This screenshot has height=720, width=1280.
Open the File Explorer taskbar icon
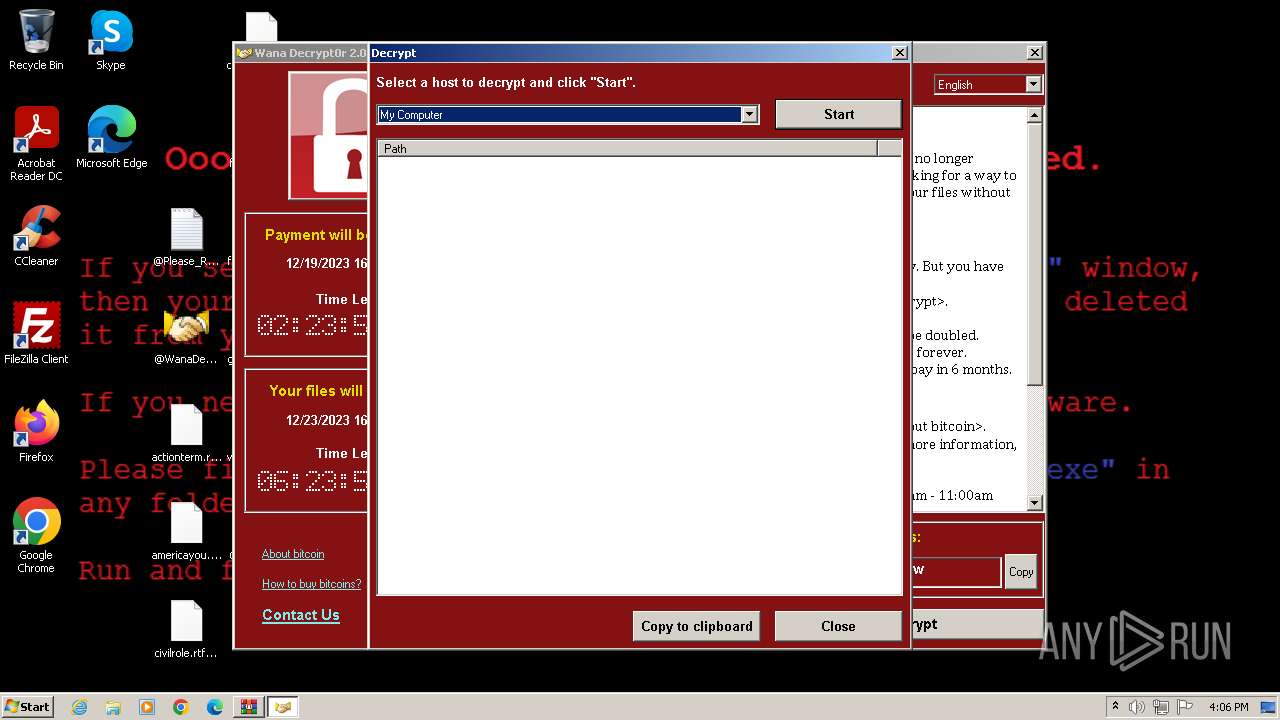(113, 707)
